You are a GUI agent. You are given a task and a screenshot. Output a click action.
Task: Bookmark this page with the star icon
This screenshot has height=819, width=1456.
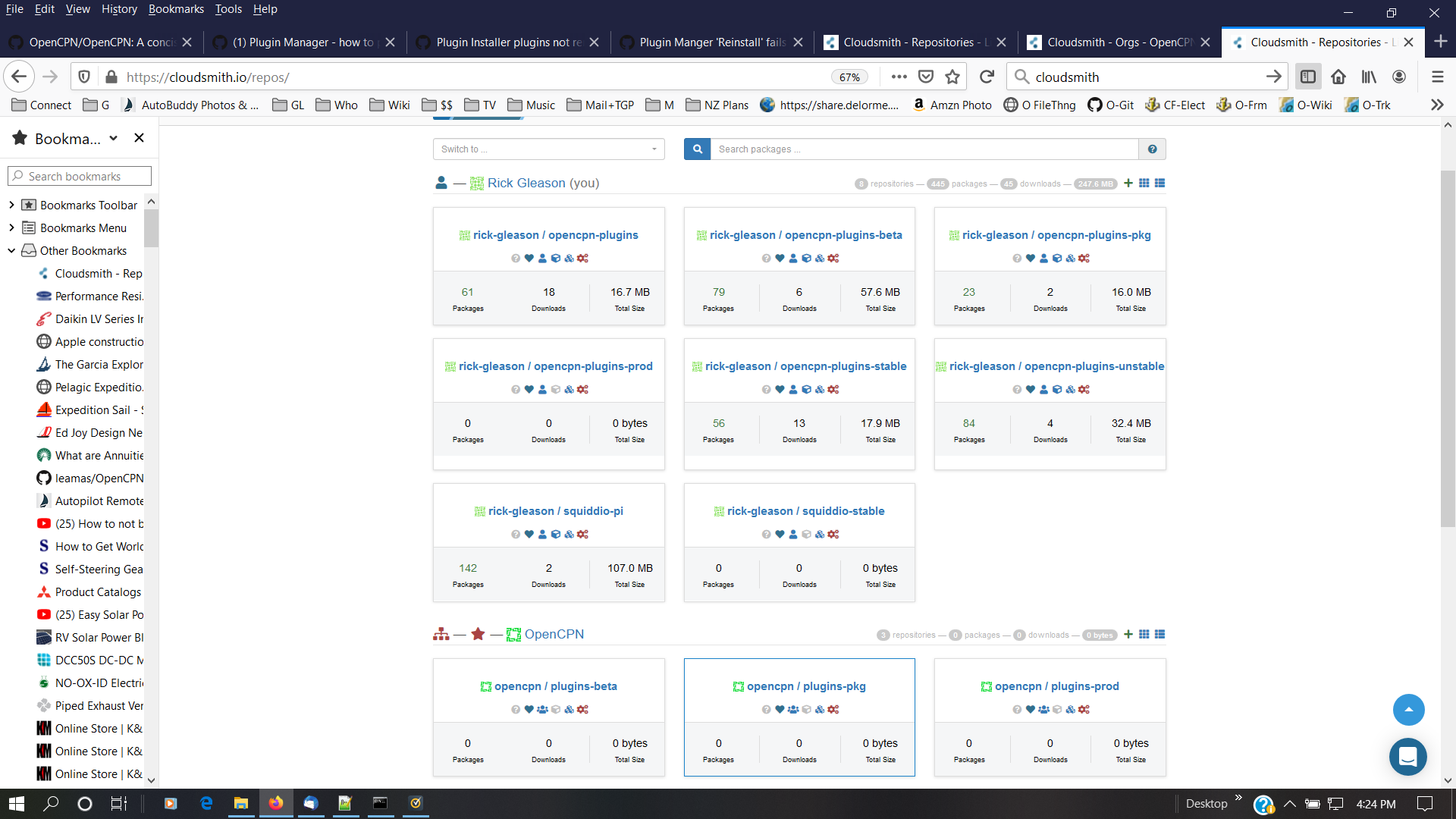[x=952, y=77]
